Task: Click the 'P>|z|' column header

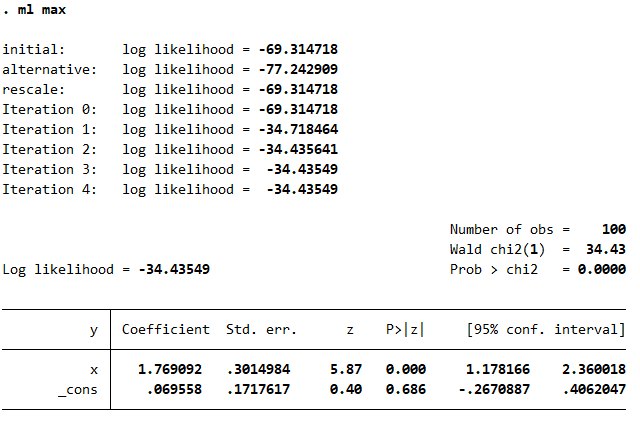Action: coord(405,329)
